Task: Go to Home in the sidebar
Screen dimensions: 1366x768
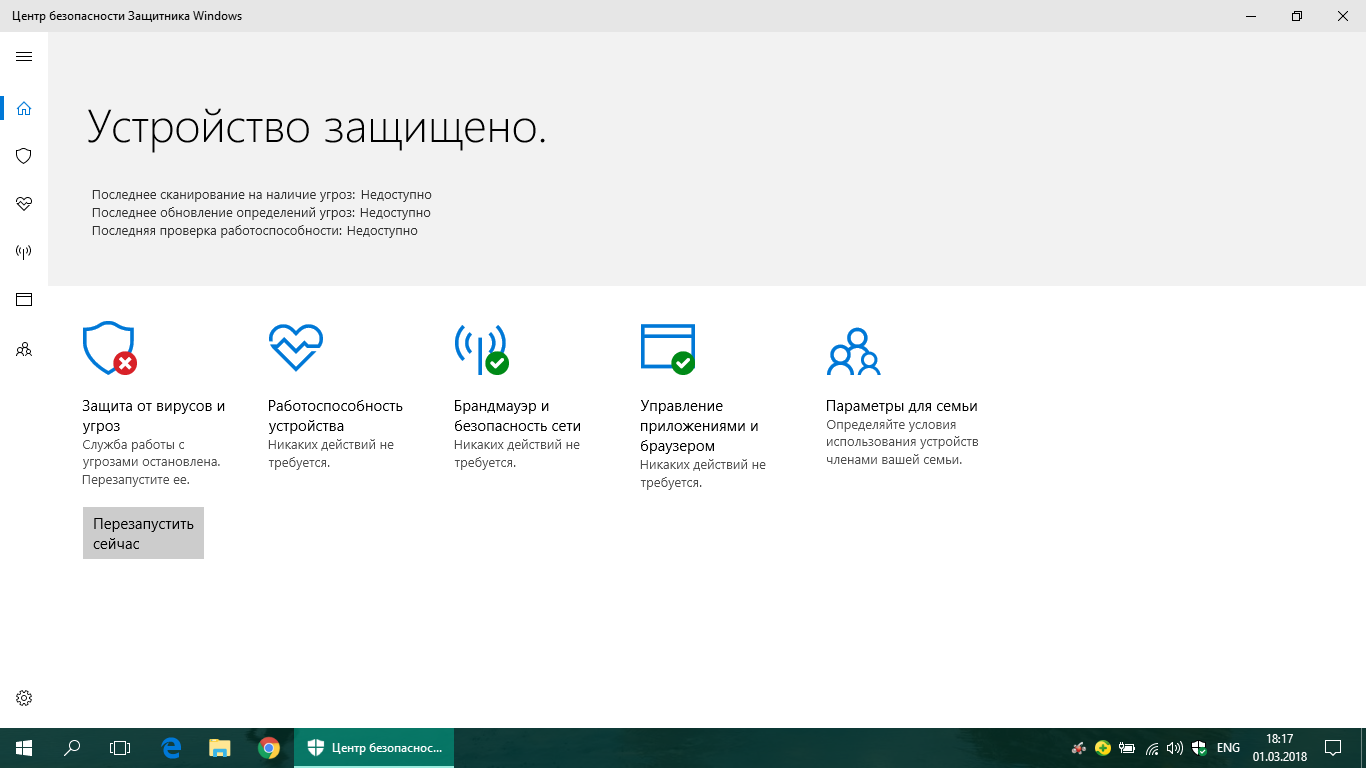Action: tap(24, 108)
